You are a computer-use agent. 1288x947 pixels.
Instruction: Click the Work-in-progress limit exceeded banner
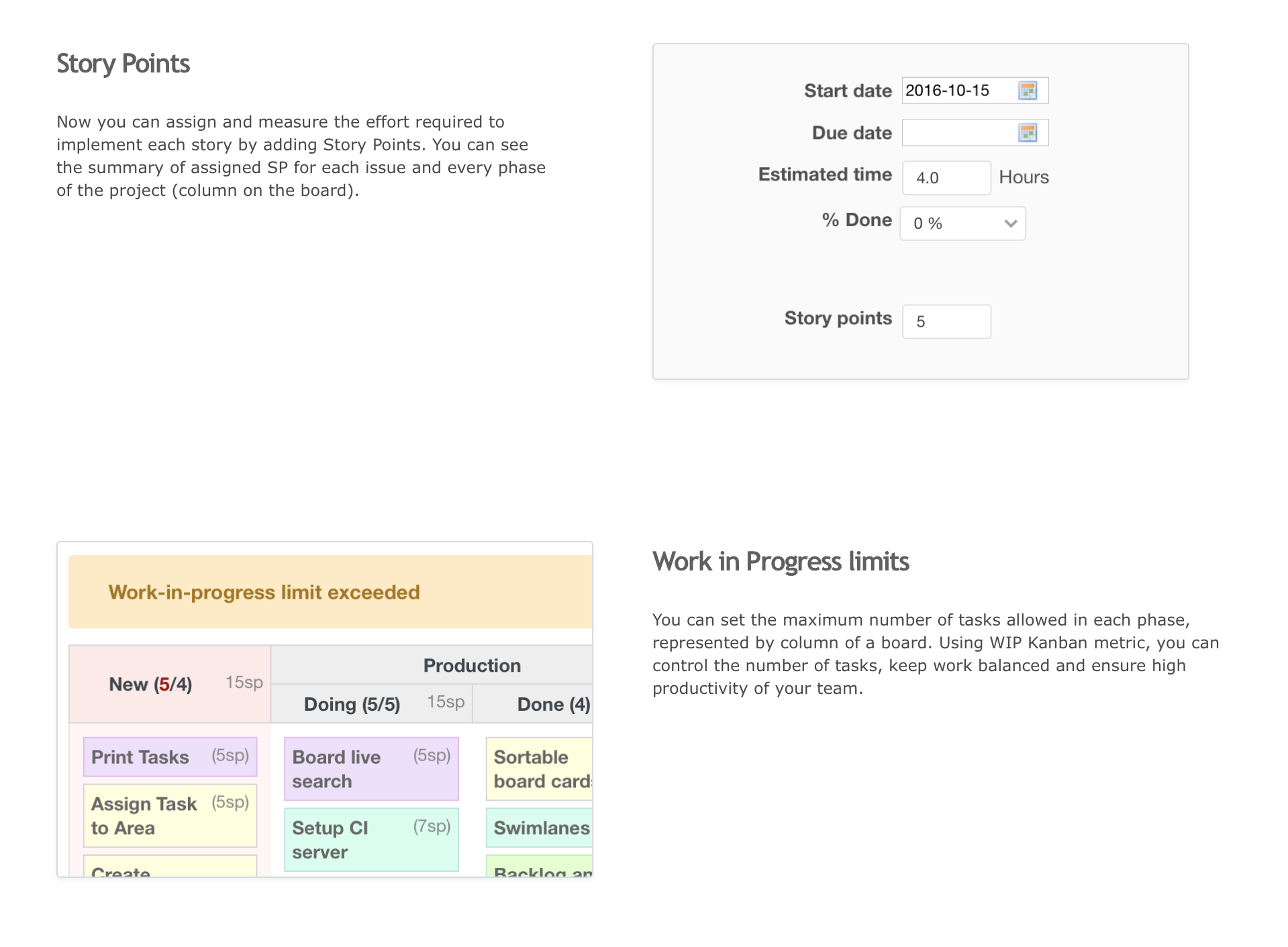[264, 593]
